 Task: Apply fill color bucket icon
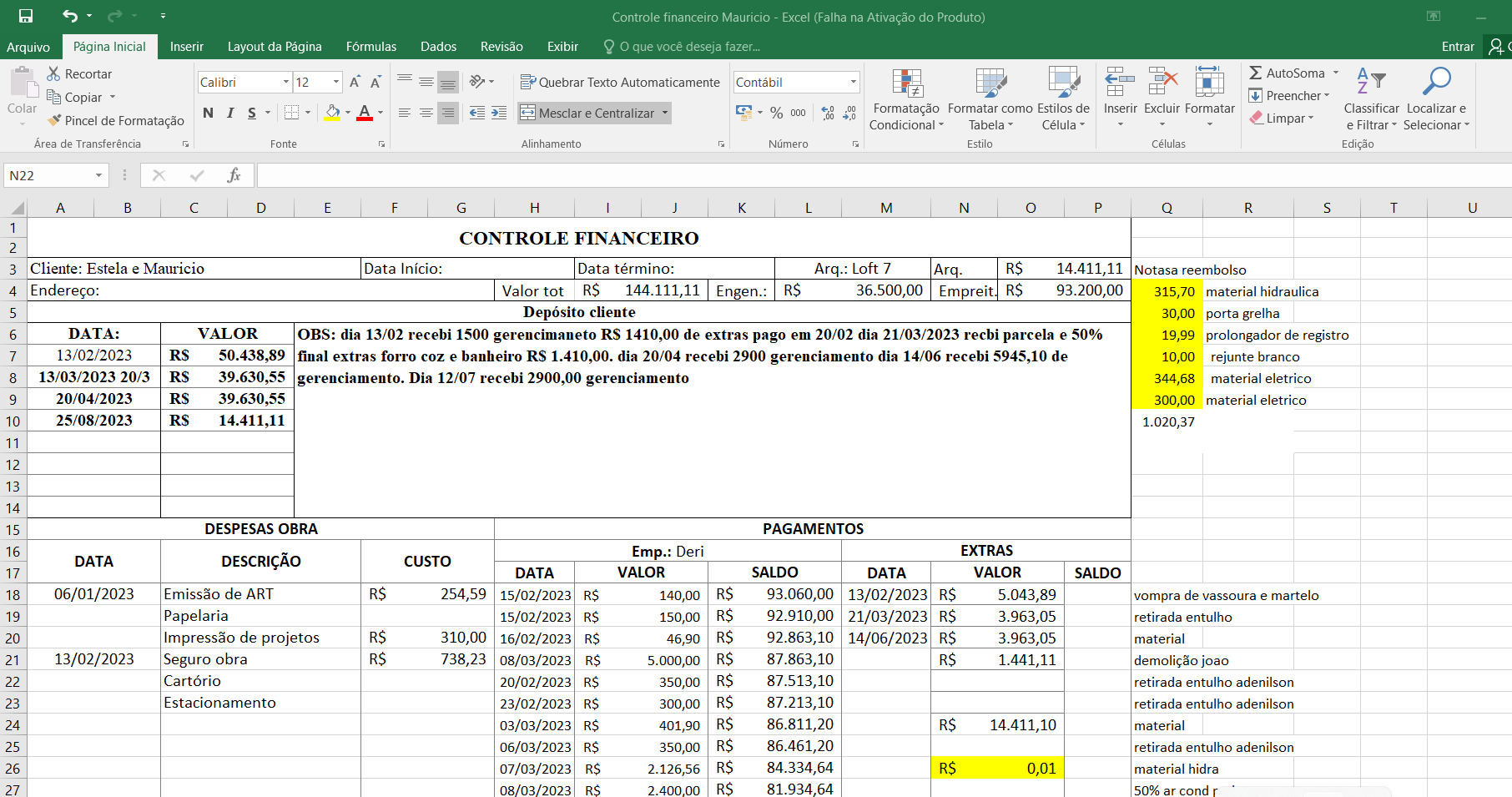coord(332,113)
